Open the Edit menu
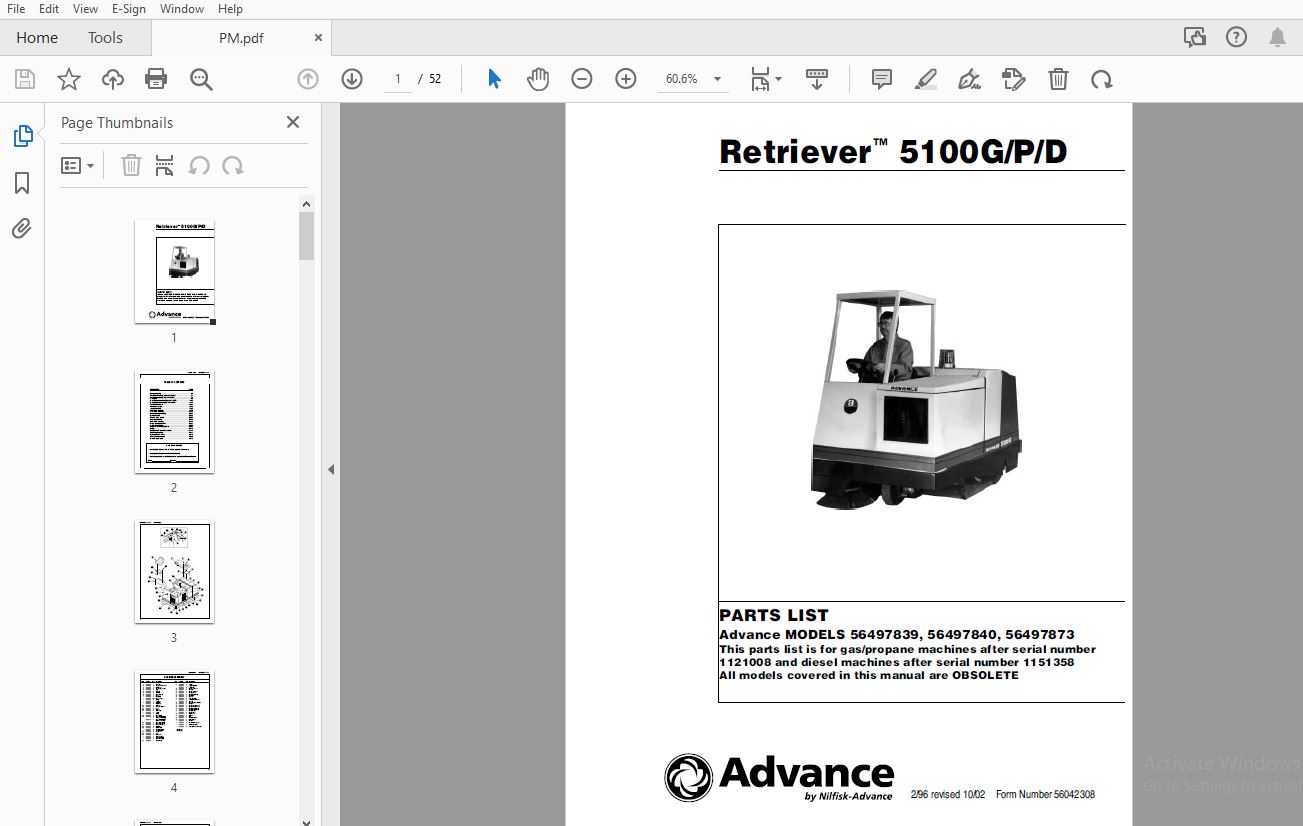This screenshot has height=826, width=1303. point(48,8)
